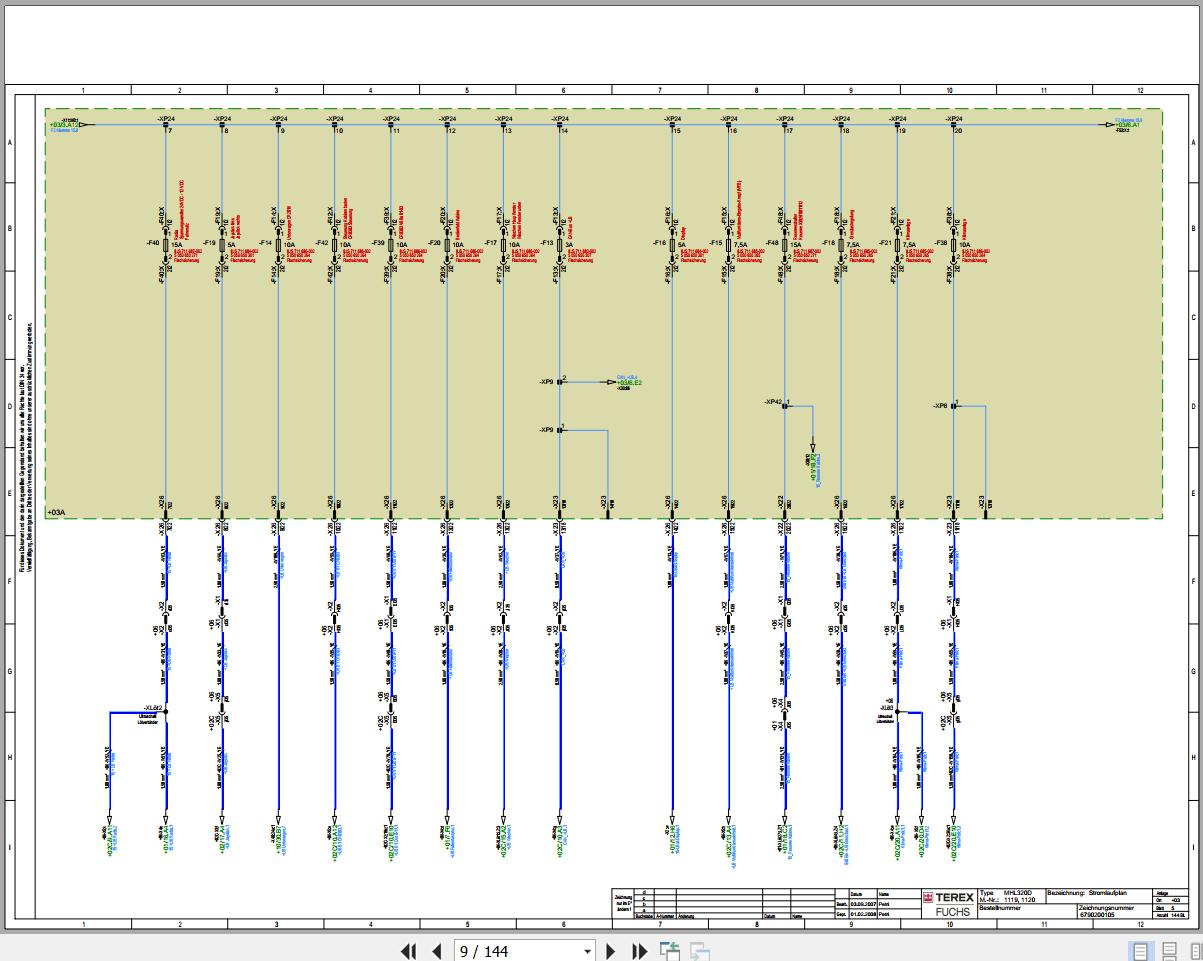
Task: Click fuse label -F39
Action: point(378,243)
